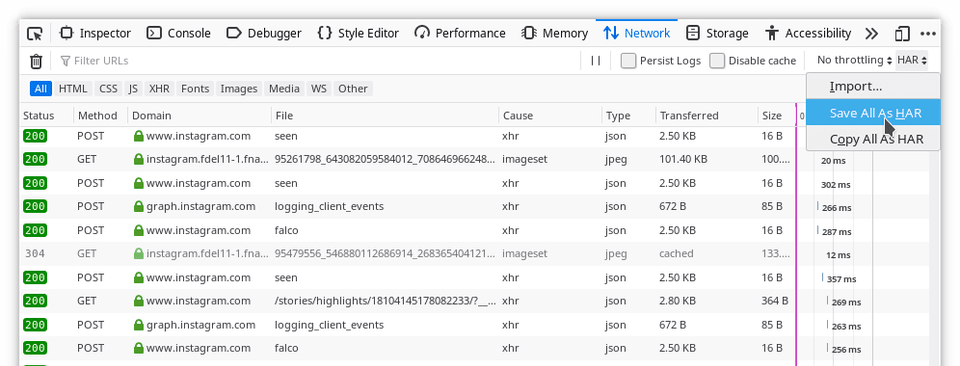Clear network log with trash icon
The width and height of the screenshot is (960, 366).
[x=36, y=61]
